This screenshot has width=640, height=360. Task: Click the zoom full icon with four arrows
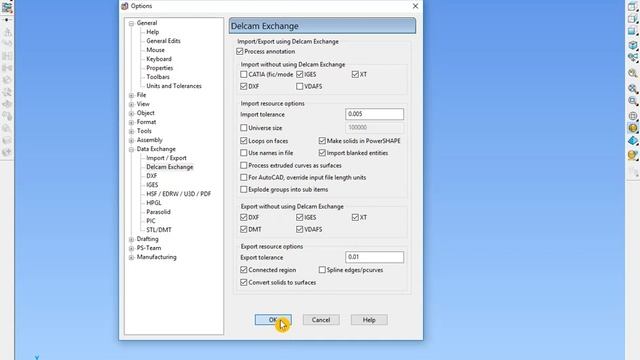pos(633,89)
